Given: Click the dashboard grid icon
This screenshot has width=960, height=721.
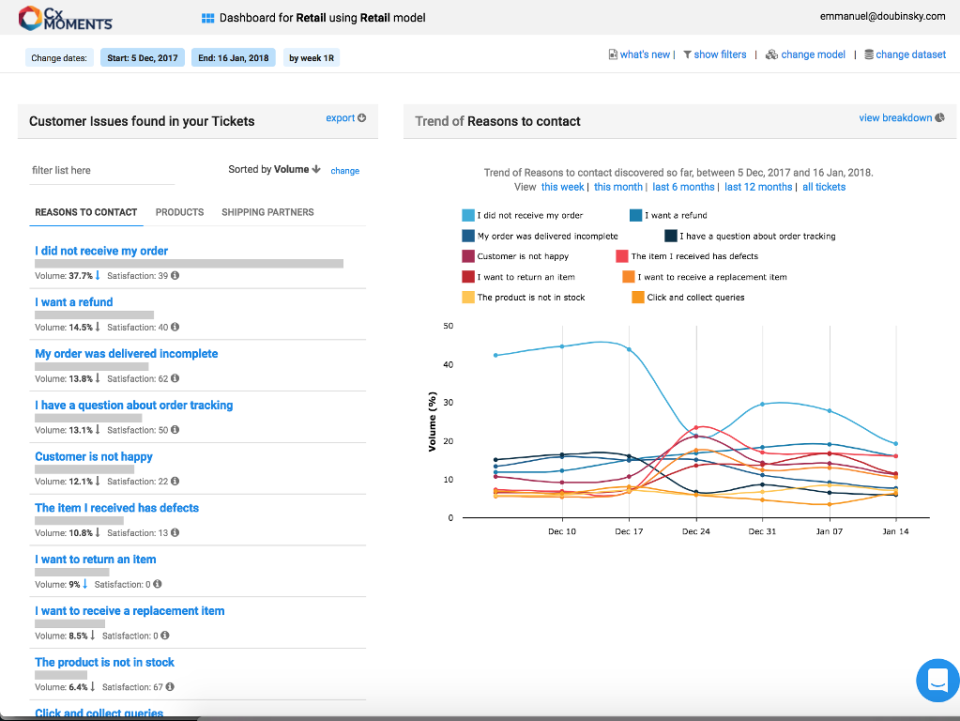Looking at the screenshot, I should point(208,18).
